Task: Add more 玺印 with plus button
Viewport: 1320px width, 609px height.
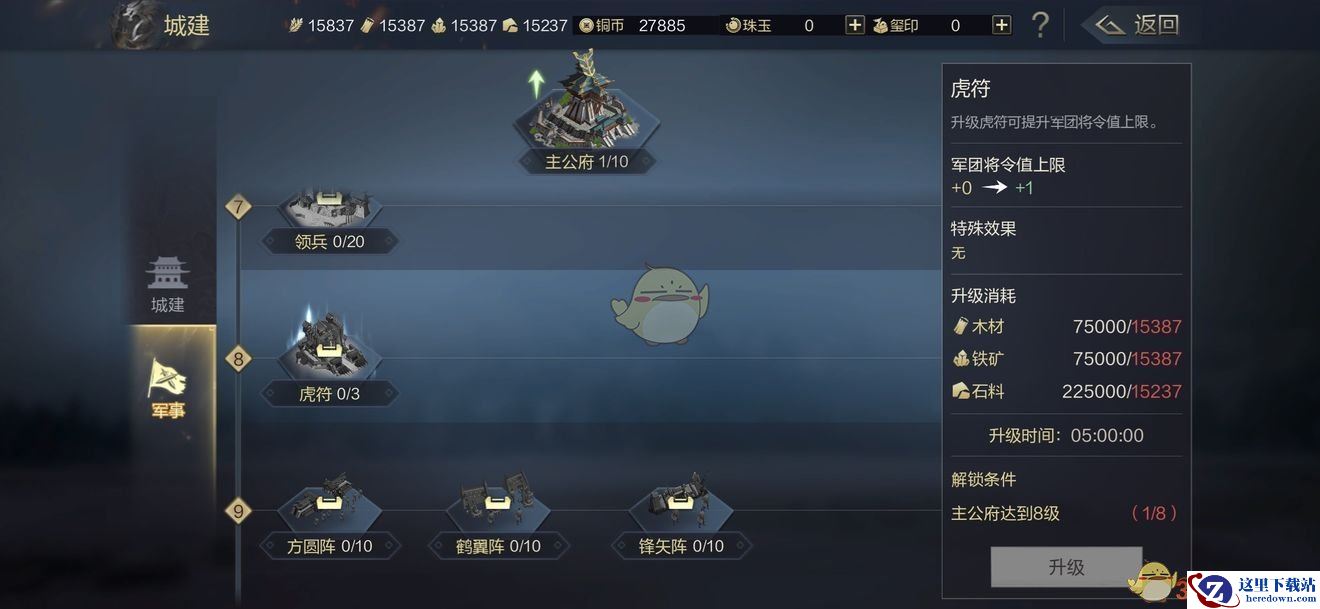Action: (1001, 25)
